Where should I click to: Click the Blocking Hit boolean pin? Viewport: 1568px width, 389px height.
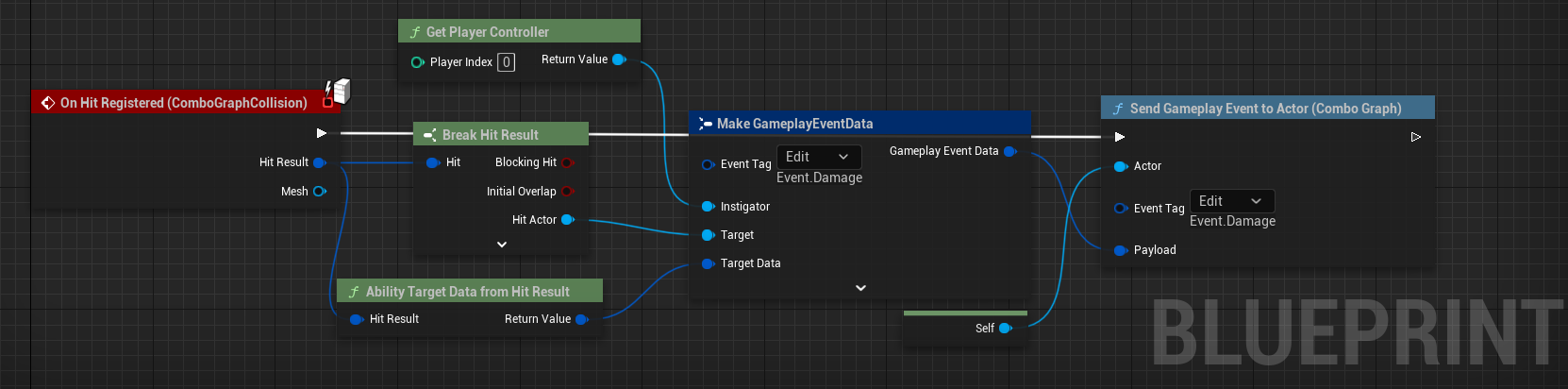point(567,162)
